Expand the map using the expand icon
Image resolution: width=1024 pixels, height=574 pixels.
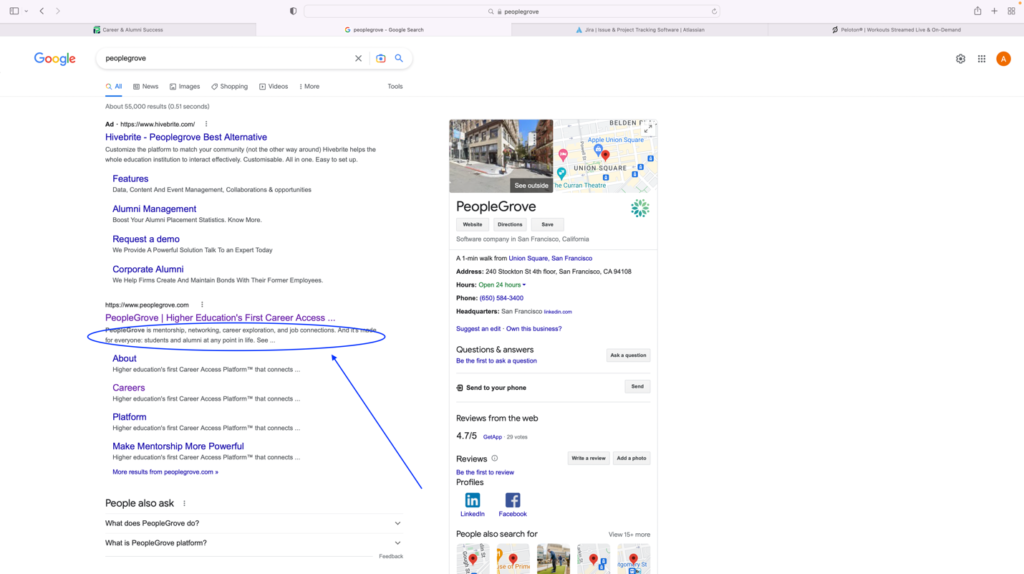coord(647,129)
